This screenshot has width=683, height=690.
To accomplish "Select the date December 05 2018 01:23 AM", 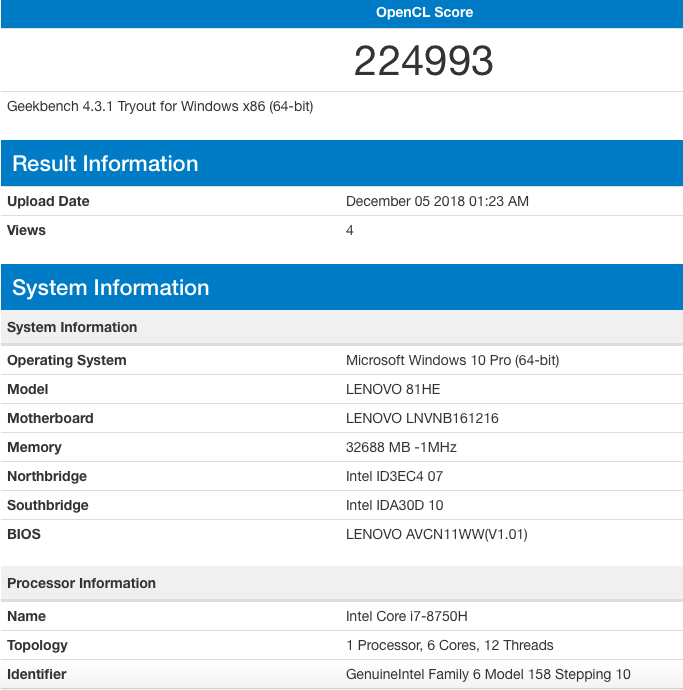I will click(437, 201).
